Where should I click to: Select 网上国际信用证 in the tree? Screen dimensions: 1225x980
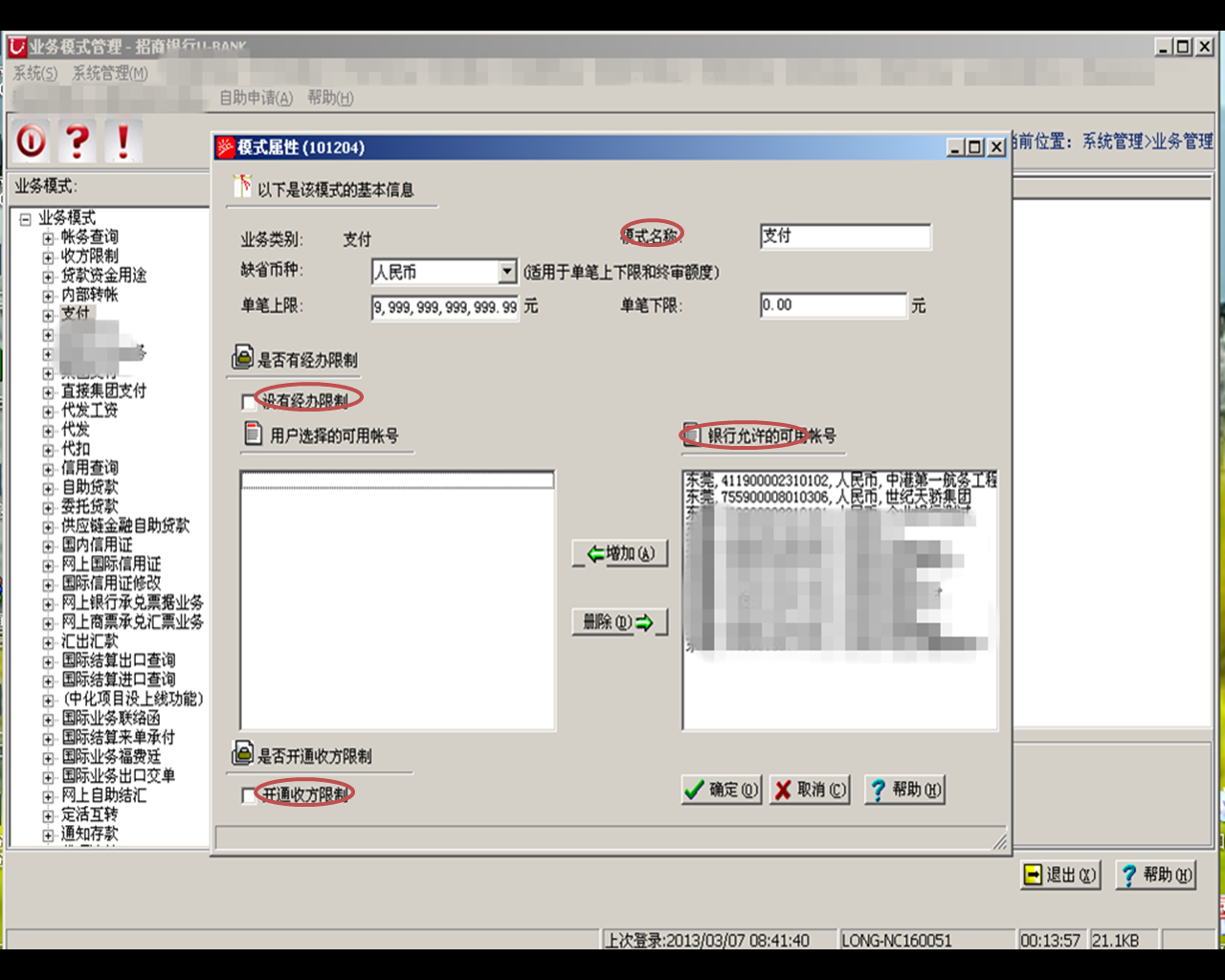(x=111, y=564)
